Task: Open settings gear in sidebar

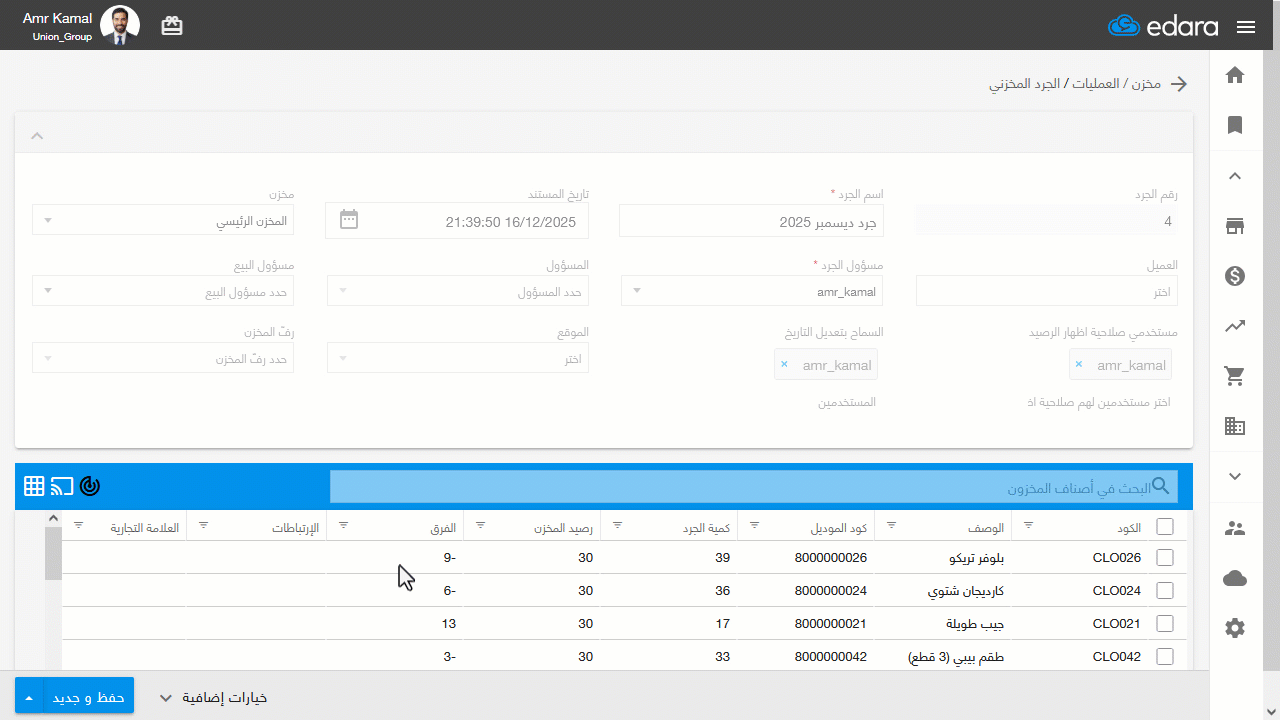Action: coord(1235,628)
